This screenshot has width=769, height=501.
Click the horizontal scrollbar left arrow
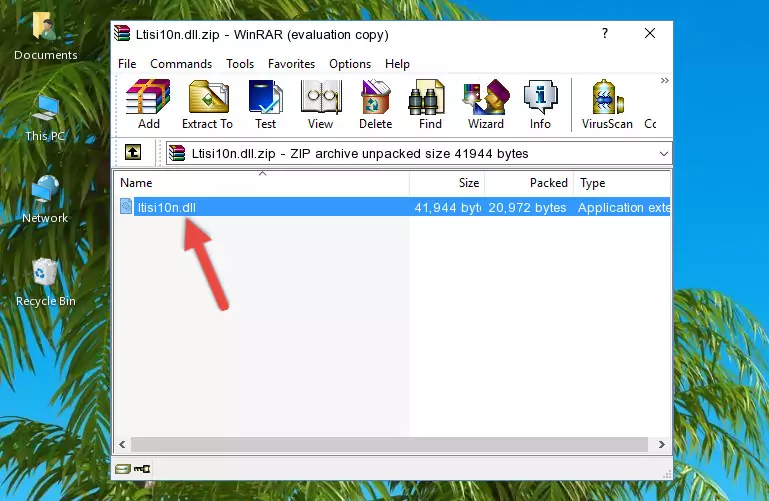click(123, 445)
